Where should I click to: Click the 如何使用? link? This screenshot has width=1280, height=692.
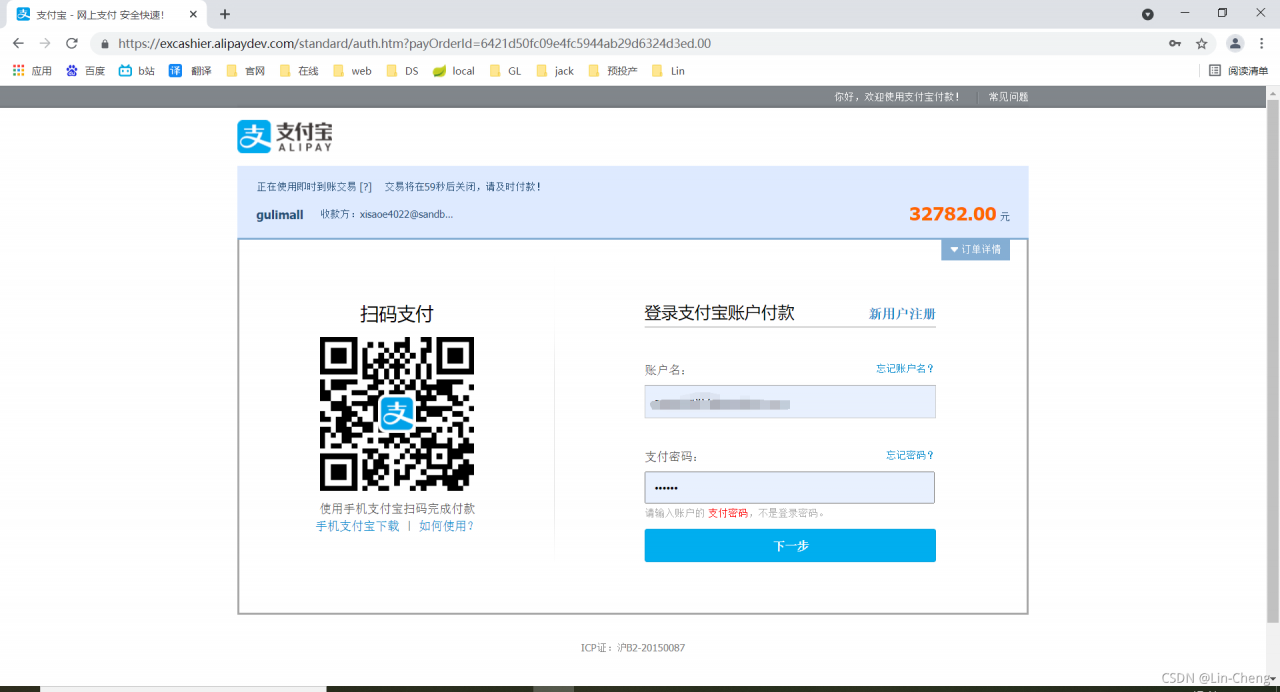[447, 526]
